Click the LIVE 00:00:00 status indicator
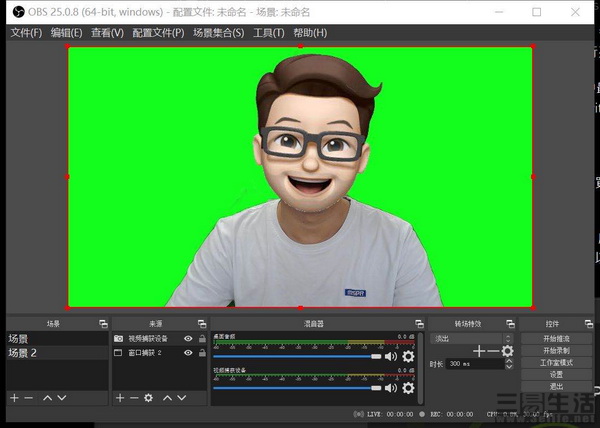Screen dimensions: 600x428 click(x=384, y=414)
